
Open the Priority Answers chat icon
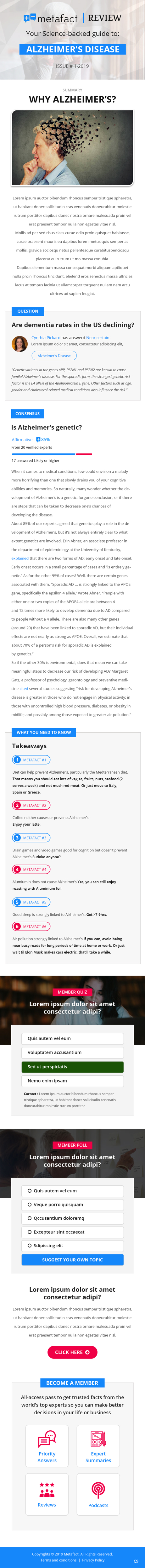47,1438
